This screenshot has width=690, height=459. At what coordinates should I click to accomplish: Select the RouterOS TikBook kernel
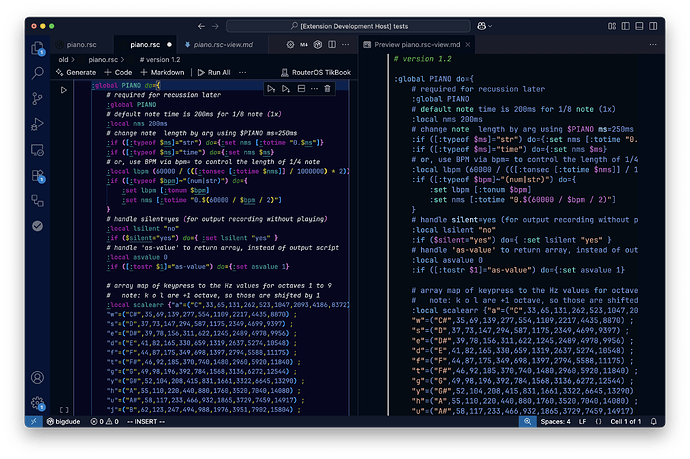(x=316, y=73)
